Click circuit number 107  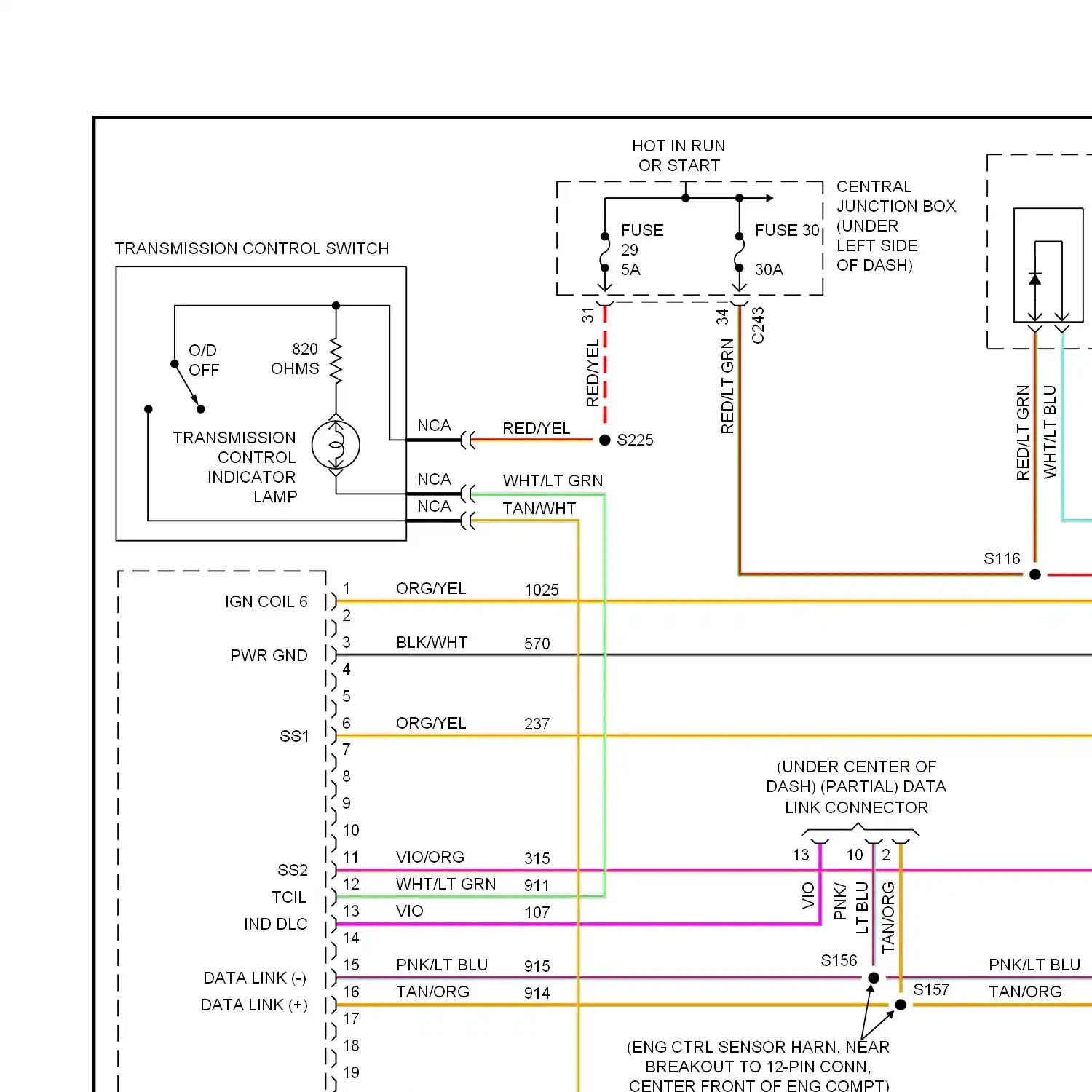[537, 912]
